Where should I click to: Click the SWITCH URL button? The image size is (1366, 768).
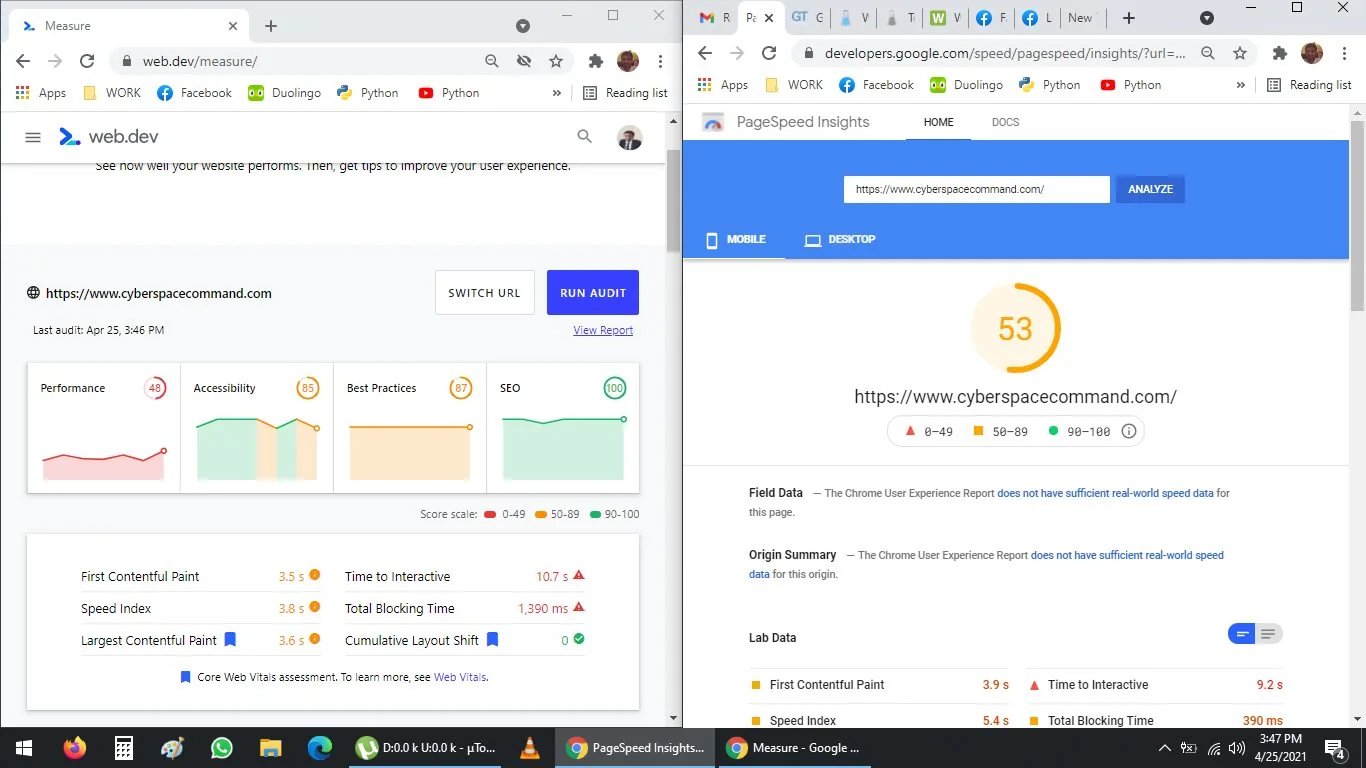[x=485, y=293]
